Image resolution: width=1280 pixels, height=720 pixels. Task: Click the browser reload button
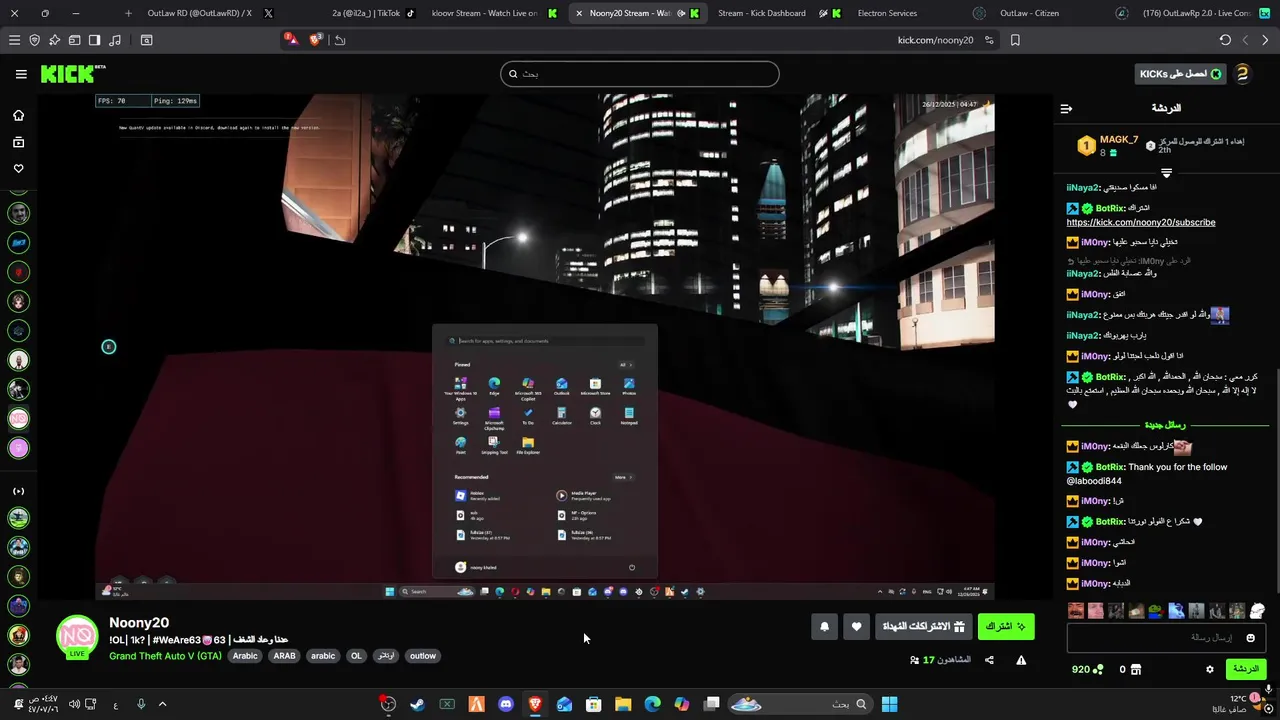coord(1225,40)
